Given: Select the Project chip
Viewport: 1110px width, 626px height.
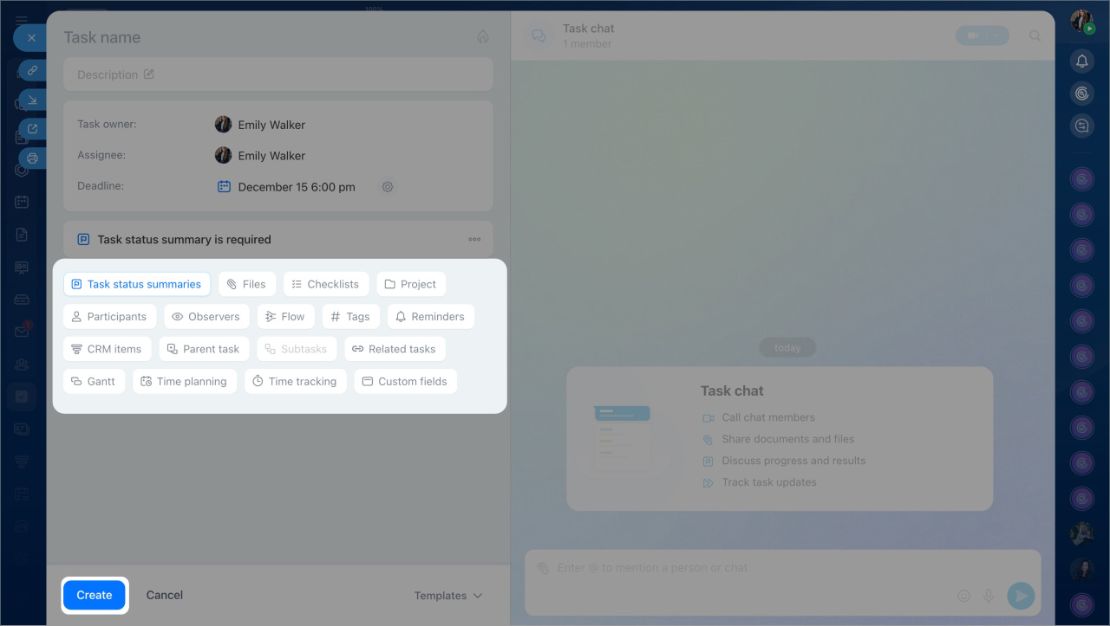Looking at the screenshot, I should tap(411, 284).
